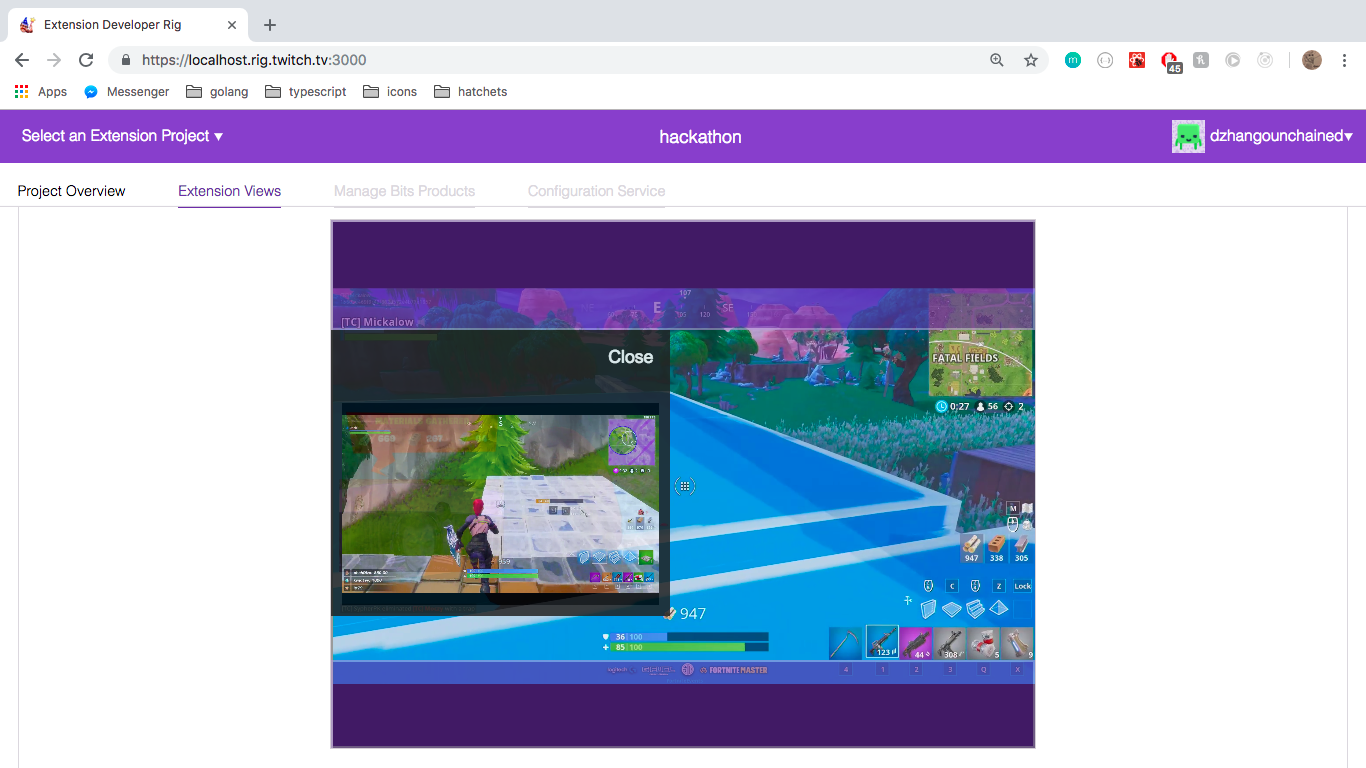Open the gray play-circle extension icon
The height and width of the screenshot is (768, 1366).
point(1233,60)
